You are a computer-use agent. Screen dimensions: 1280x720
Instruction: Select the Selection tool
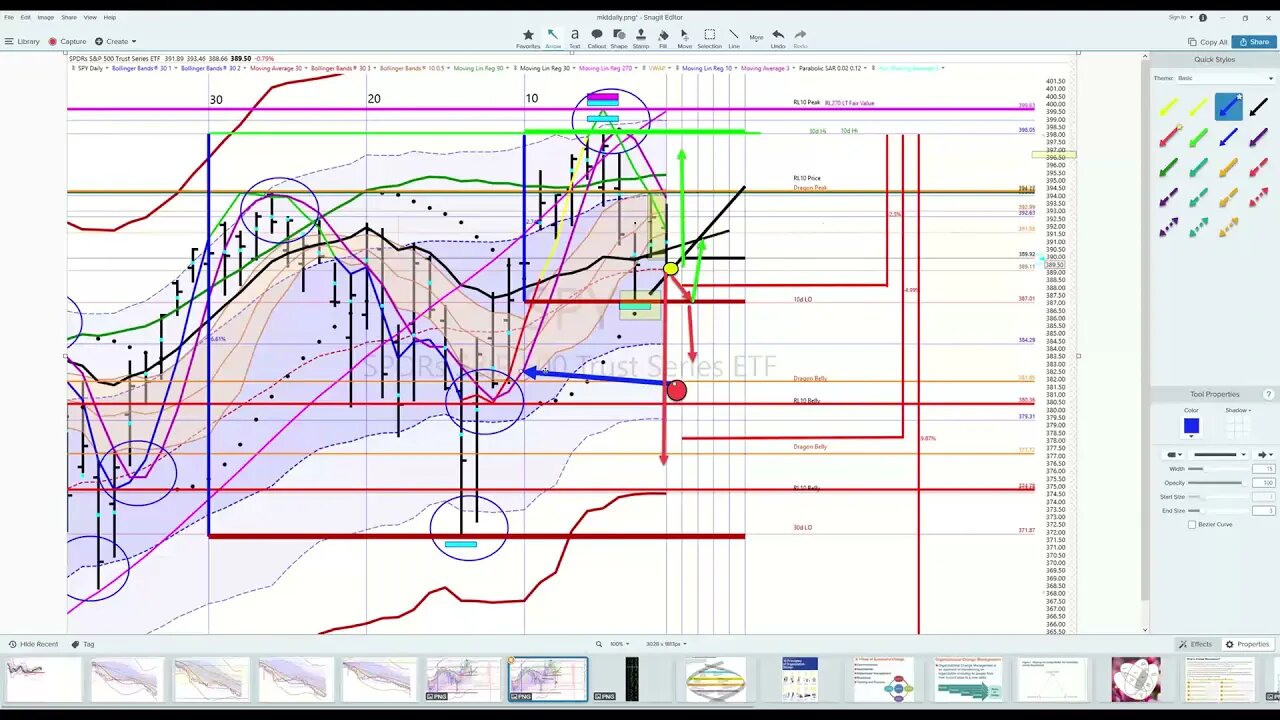[709, 39]
